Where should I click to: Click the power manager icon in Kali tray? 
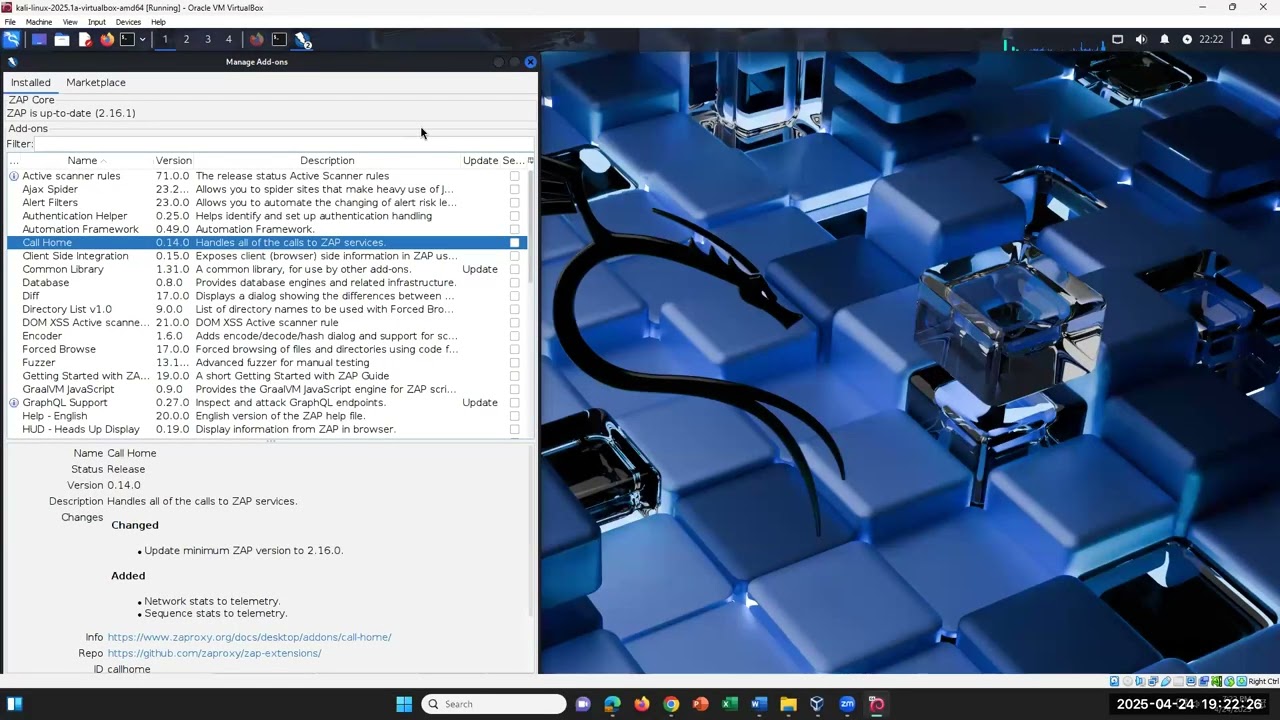coord(1187,39)
